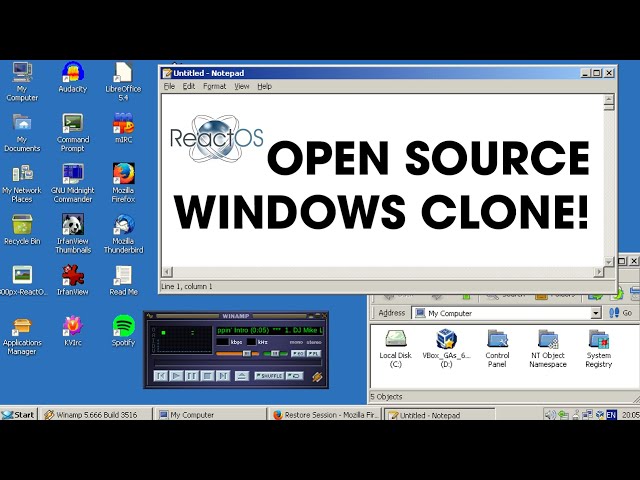The image size is (640, 480).
Task: Open the IrfanView Thumbnails desktop shortcut
Action: click(x=73, y=233)
